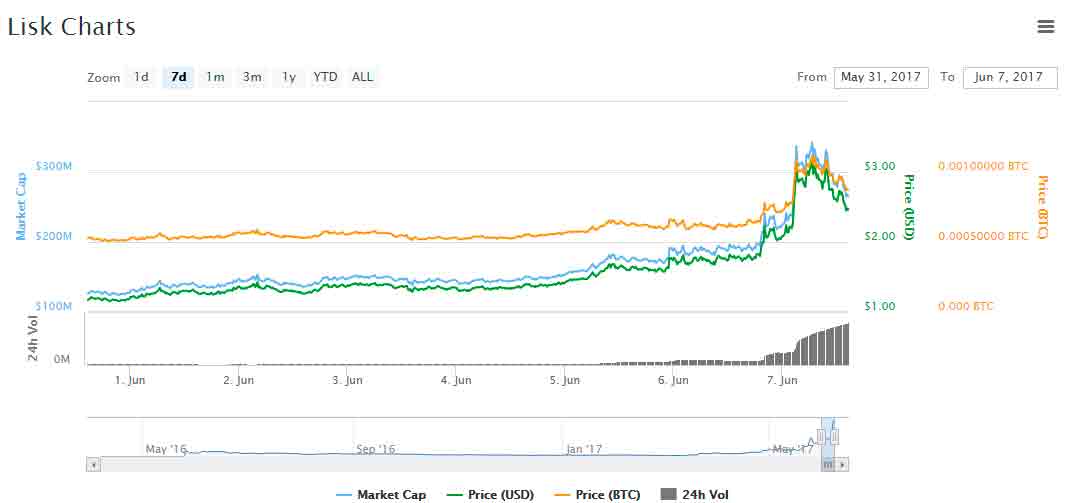
Task: Click the 0.00050000 BTC axis label
Action: click(983, 236)
